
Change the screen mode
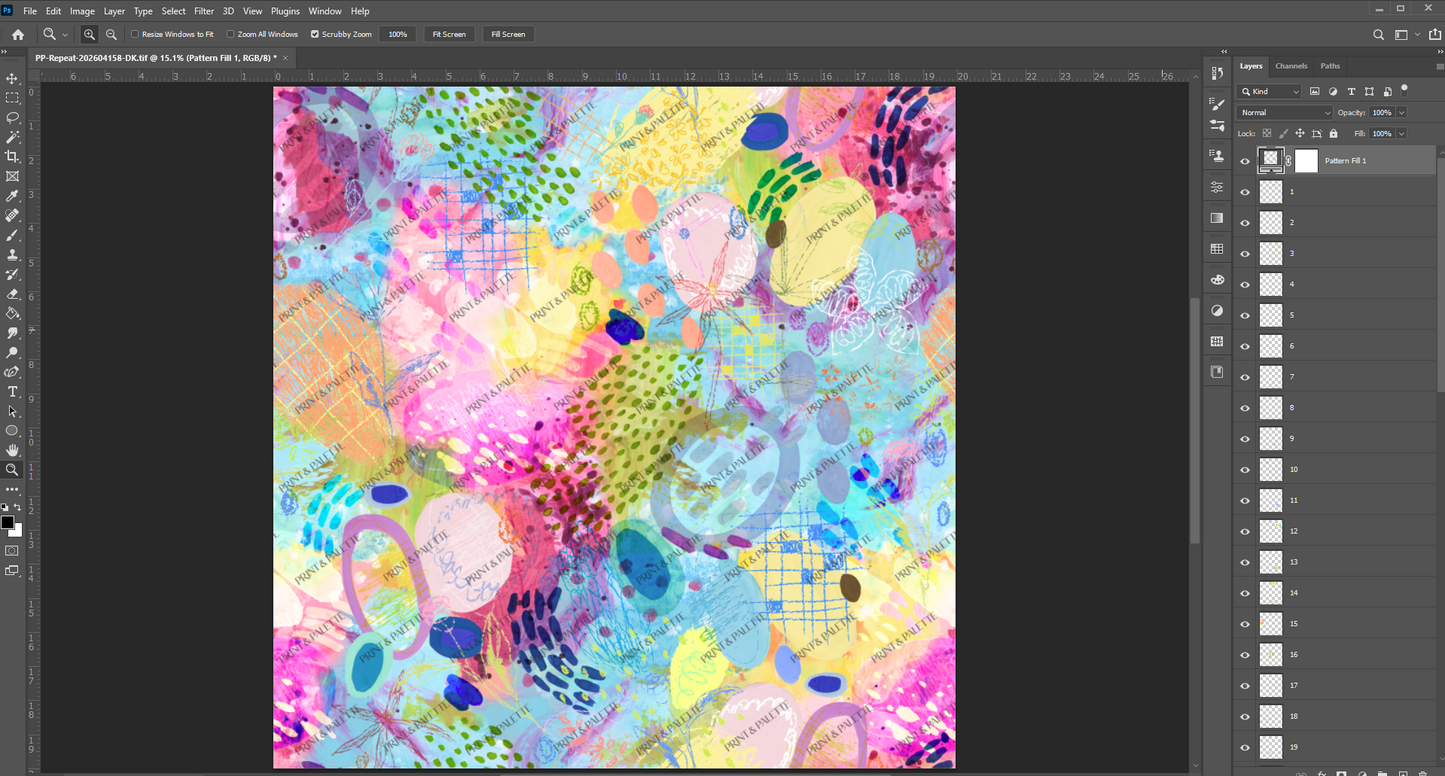(12, 570)
